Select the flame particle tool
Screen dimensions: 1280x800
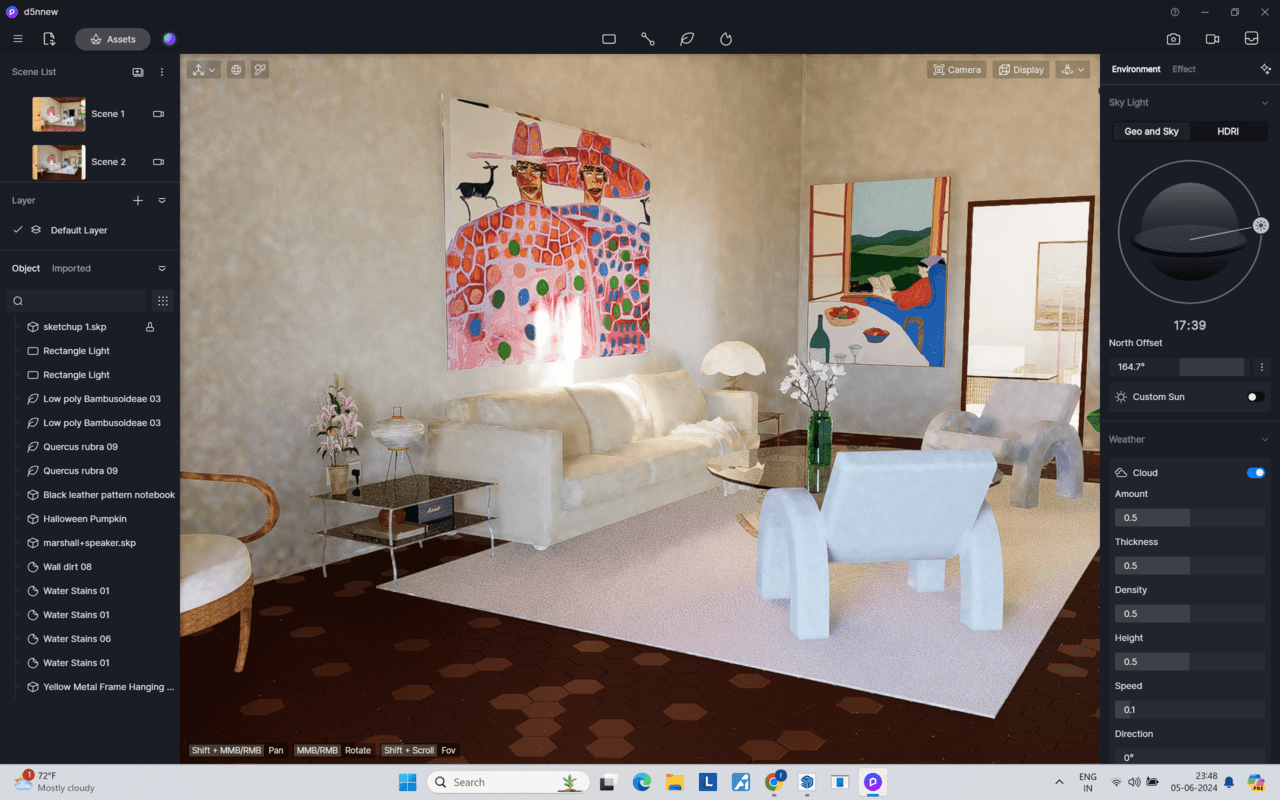725,39
